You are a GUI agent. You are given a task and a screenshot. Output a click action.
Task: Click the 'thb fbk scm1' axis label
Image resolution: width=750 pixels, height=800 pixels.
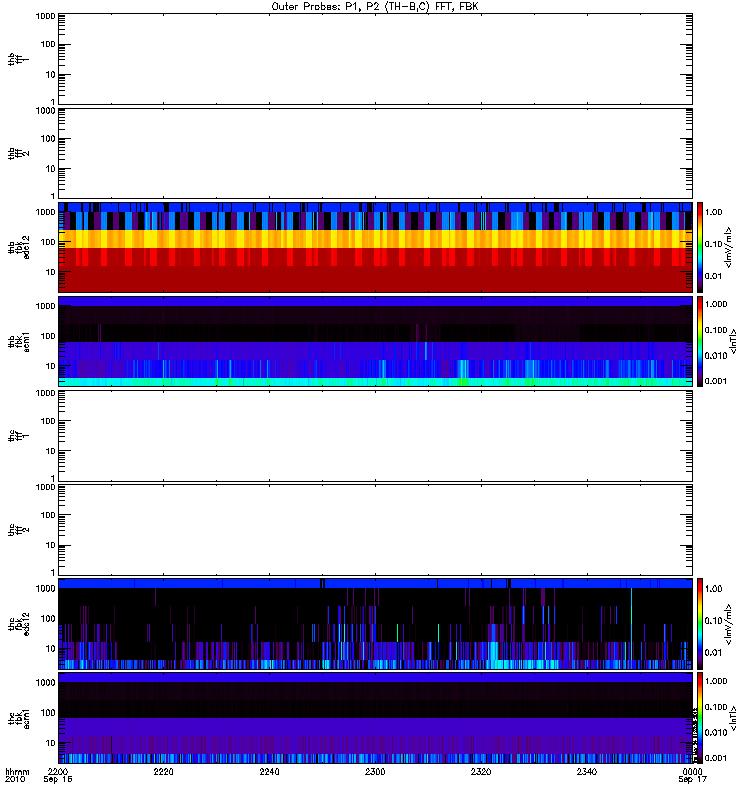tap(18, 342)
